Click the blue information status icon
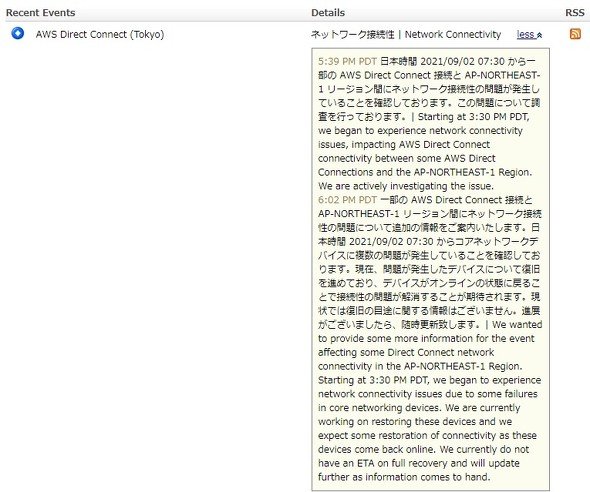Viewport: 590px width, 492px height. [x=17, y=33]
